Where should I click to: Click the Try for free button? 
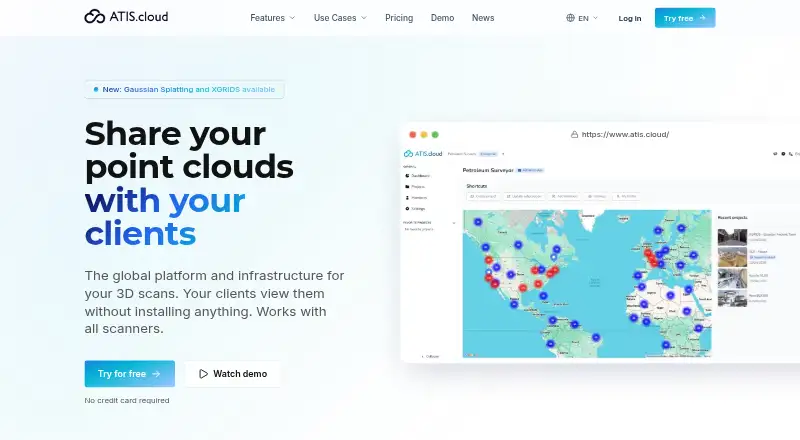(x=130, y=374)
